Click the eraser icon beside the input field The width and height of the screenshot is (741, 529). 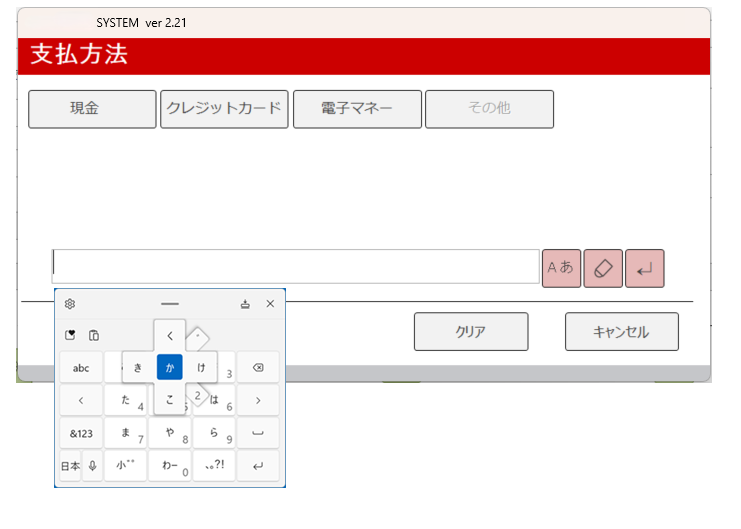point(603,268)
